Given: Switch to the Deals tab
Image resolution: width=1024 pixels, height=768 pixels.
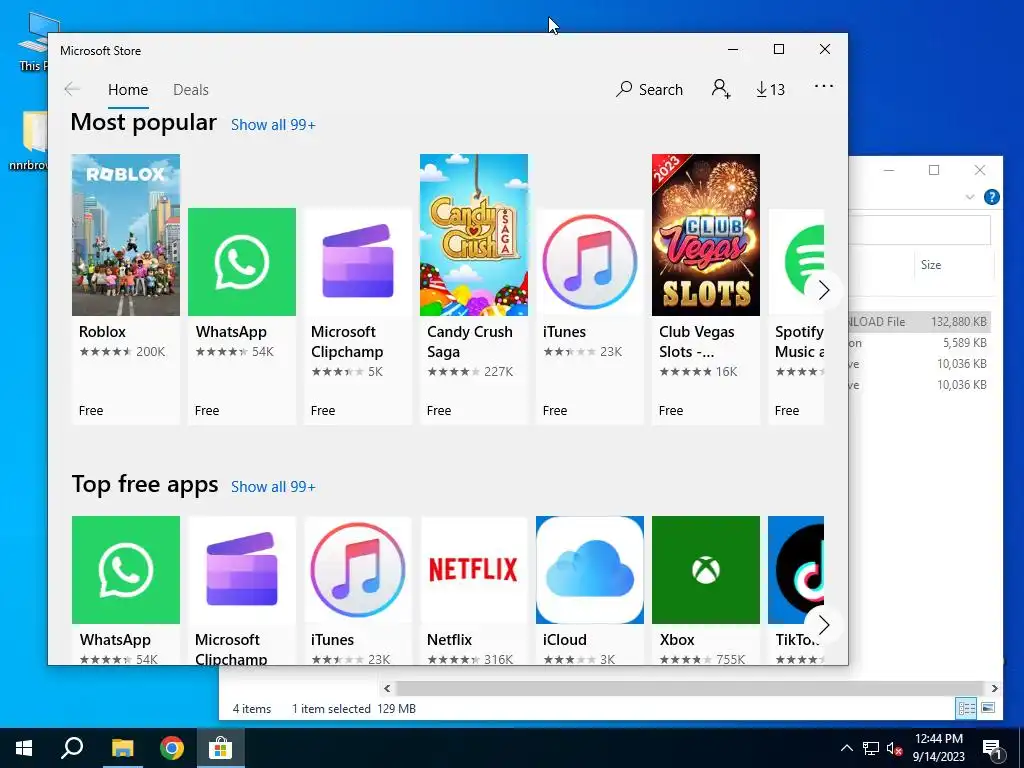Looking at the screenshot, I should [191, 89].
